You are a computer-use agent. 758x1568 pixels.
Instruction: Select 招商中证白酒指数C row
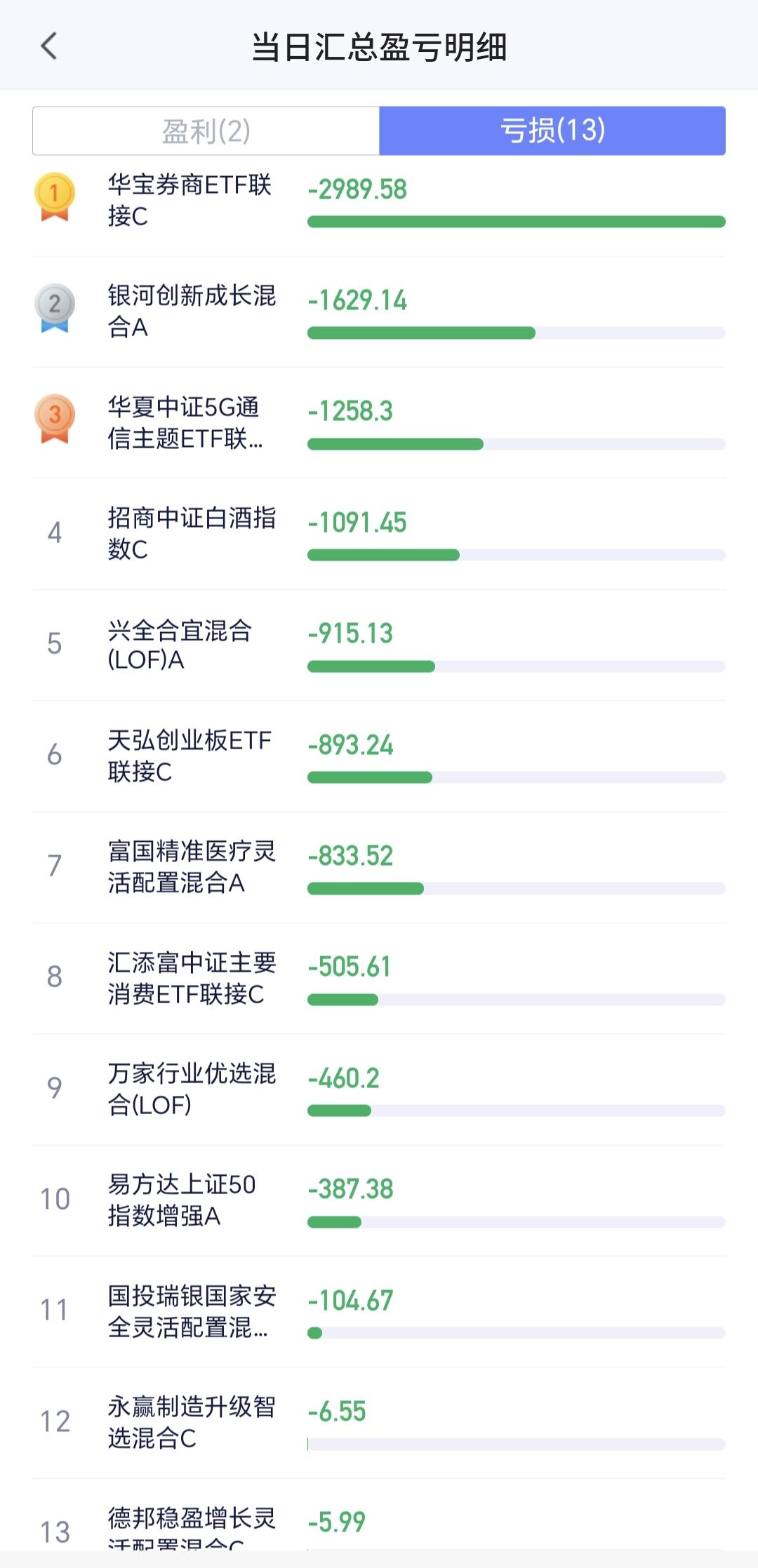[x=191, y=533]
